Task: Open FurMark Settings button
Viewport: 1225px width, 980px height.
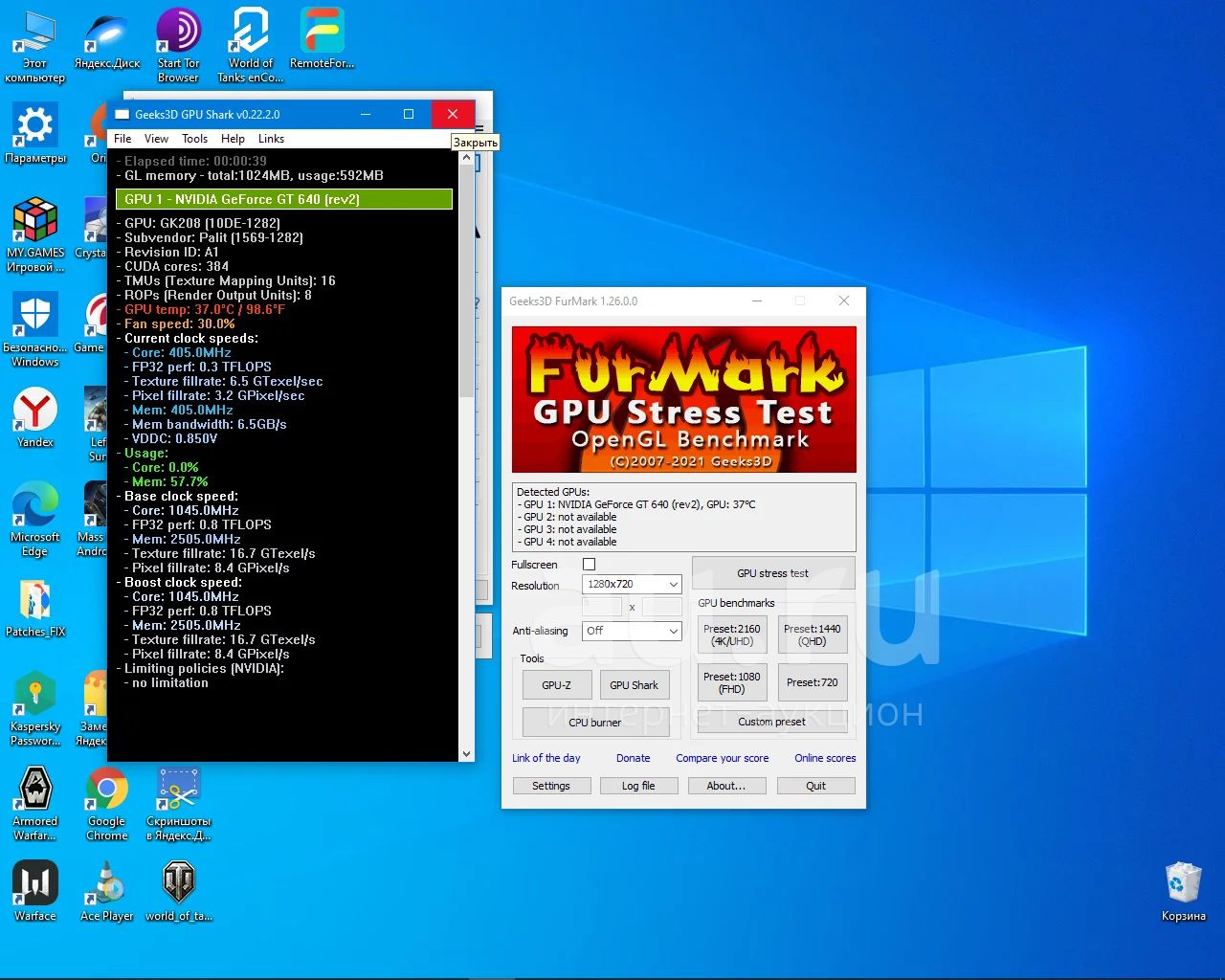Action: (x=551, y=786)
